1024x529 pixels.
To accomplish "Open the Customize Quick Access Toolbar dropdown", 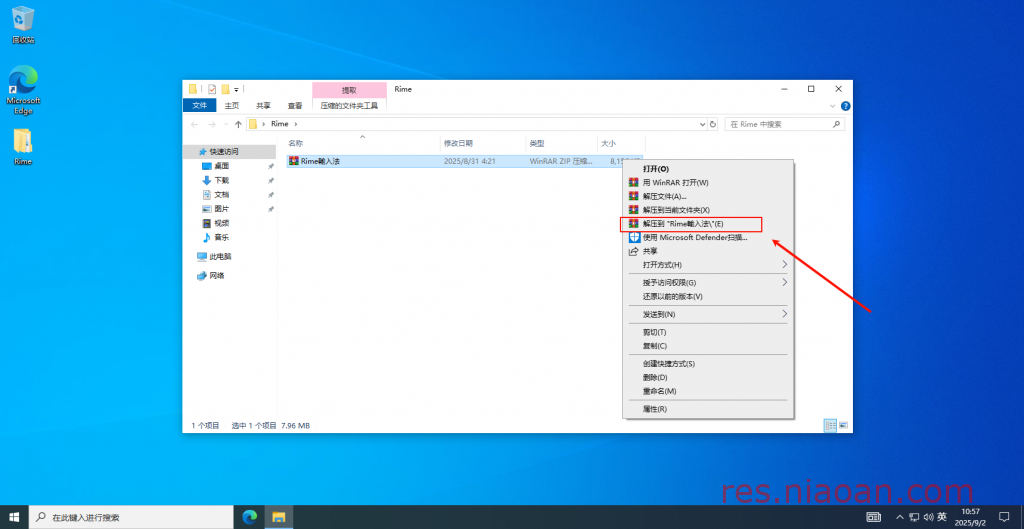I will (x=236, y=89).
